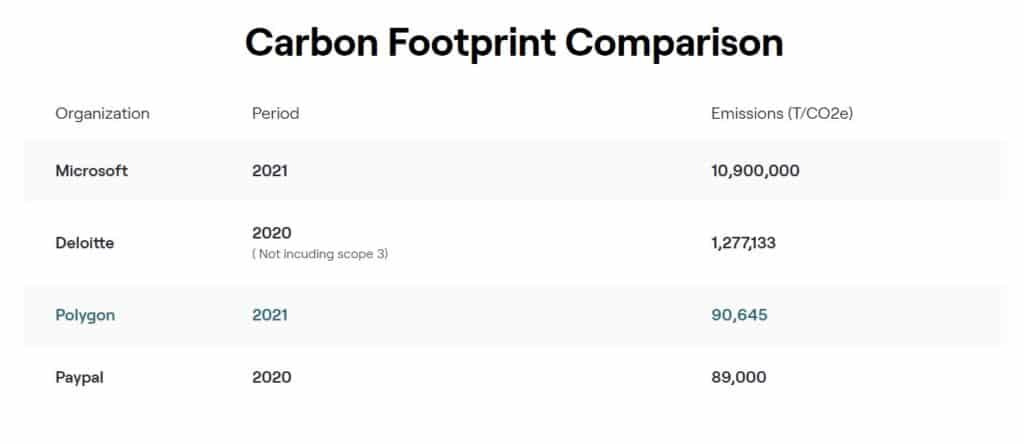Screen dimensions: 1024x445
Task: Click Microsoft's 10,900,000 emissions value
Action: [x=755, y=171]
